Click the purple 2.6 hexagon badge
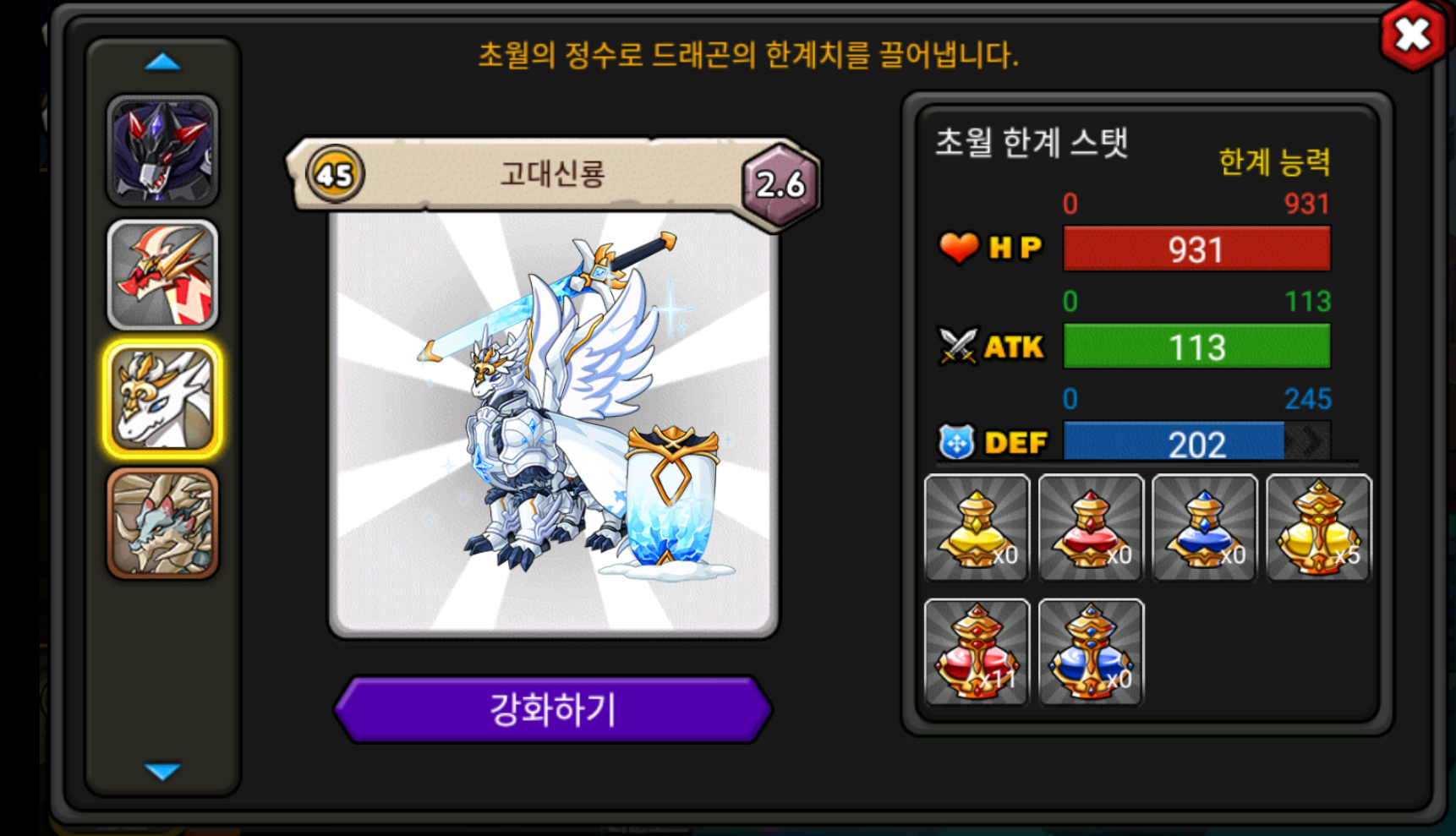 (780, 184)
